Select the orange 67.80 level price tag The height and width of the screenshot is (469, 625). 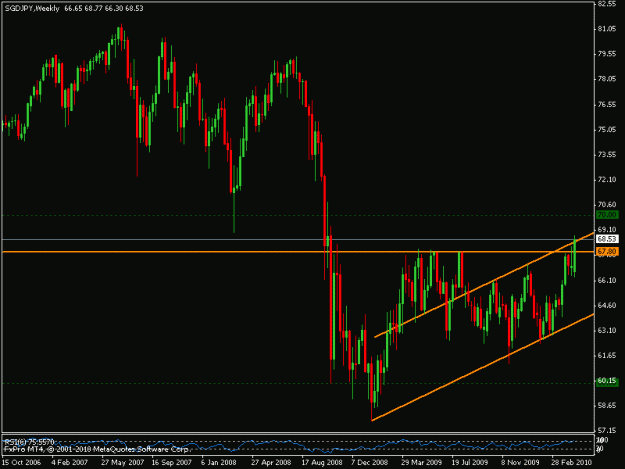[607, 251]
